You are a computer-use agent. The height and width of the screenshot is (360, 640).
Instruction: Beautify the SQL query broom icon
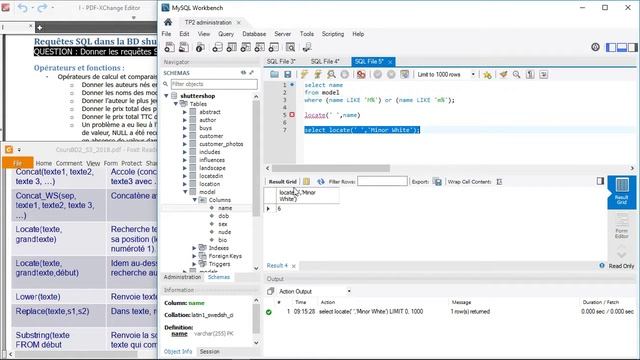[503, 74]
